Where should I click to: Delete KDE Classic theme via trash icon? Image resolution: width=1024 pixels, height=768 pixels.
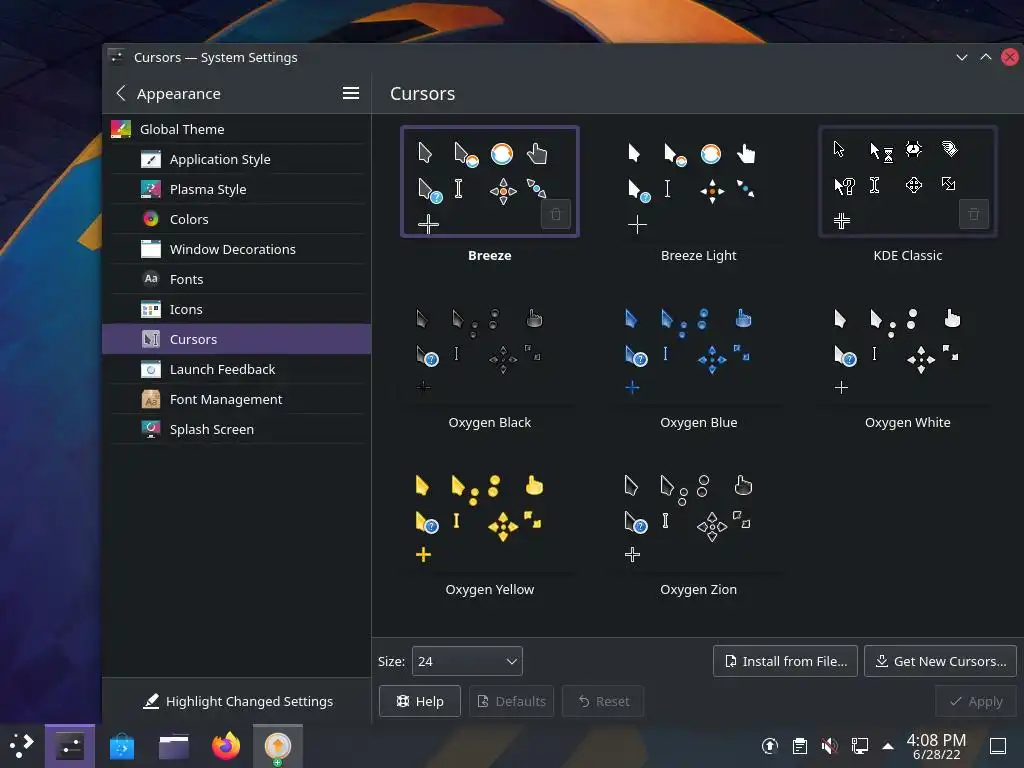click(974, 214)
